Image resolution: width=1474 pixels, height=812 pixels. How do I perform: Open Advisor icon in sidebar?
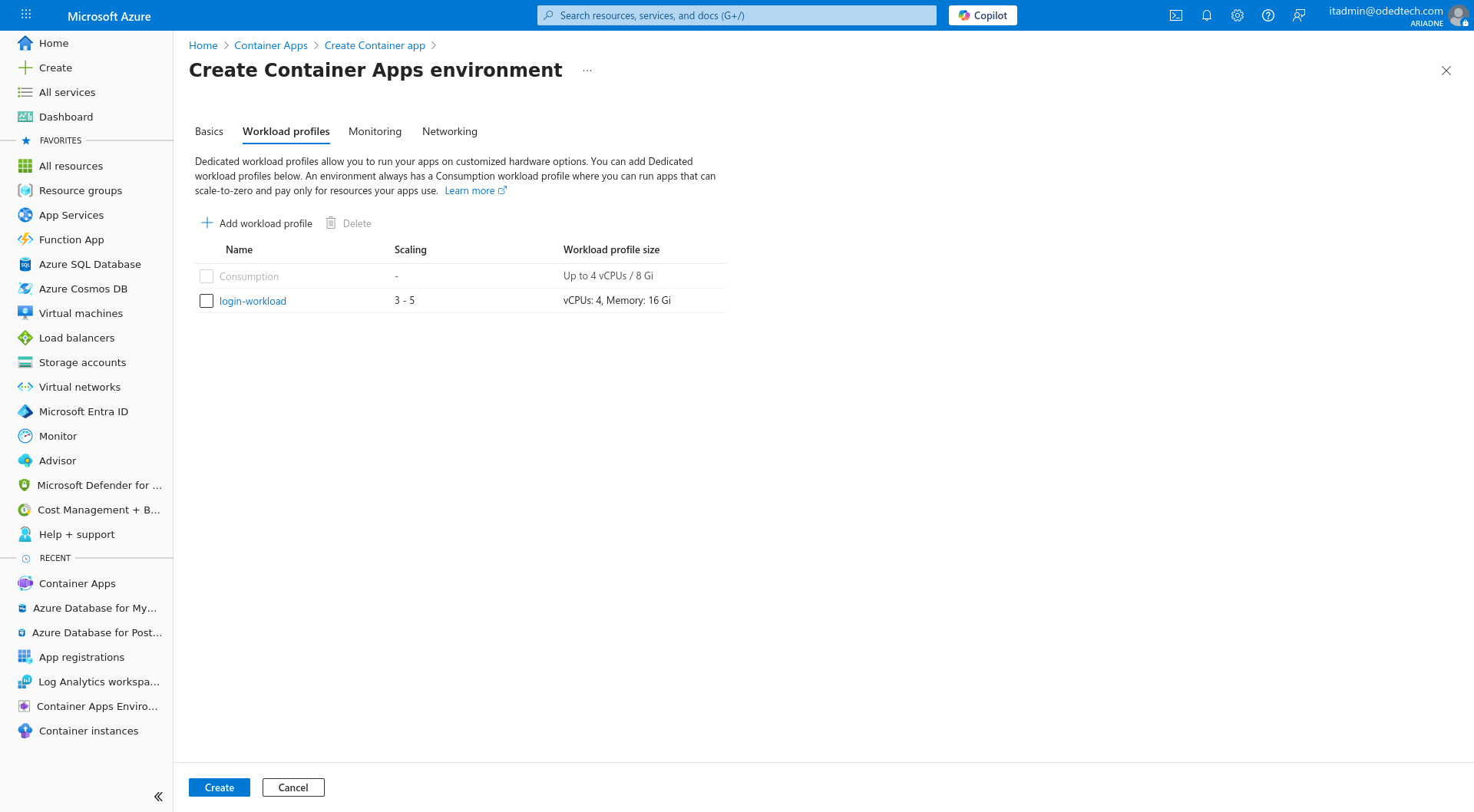pyautogui.click(x=25, y=460)
